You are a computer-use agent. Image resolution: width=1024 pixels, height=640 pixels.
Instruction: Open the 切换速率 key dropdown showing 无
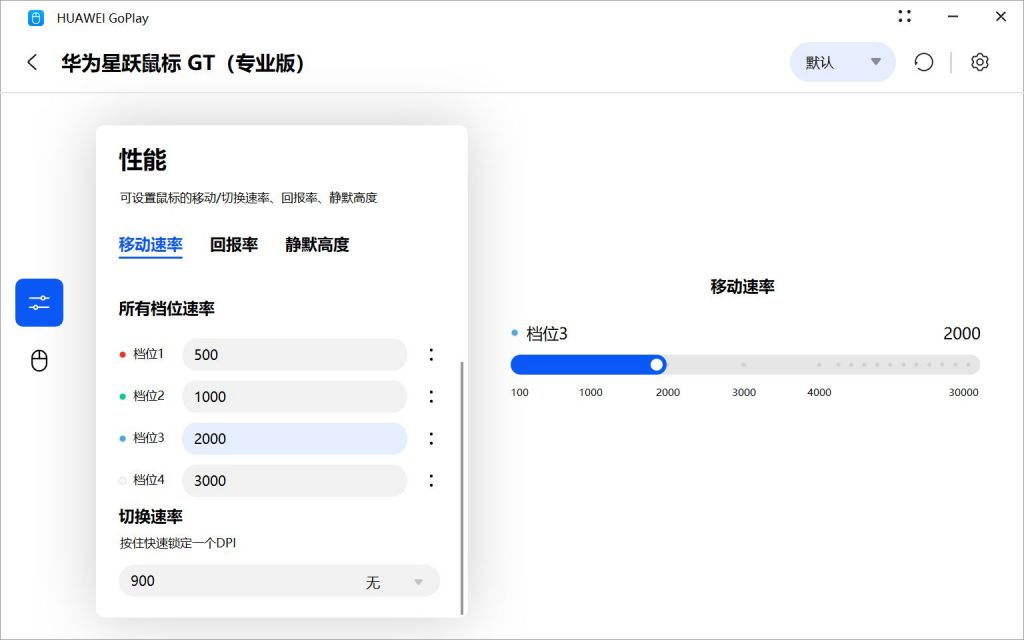(x=395, y=582)
